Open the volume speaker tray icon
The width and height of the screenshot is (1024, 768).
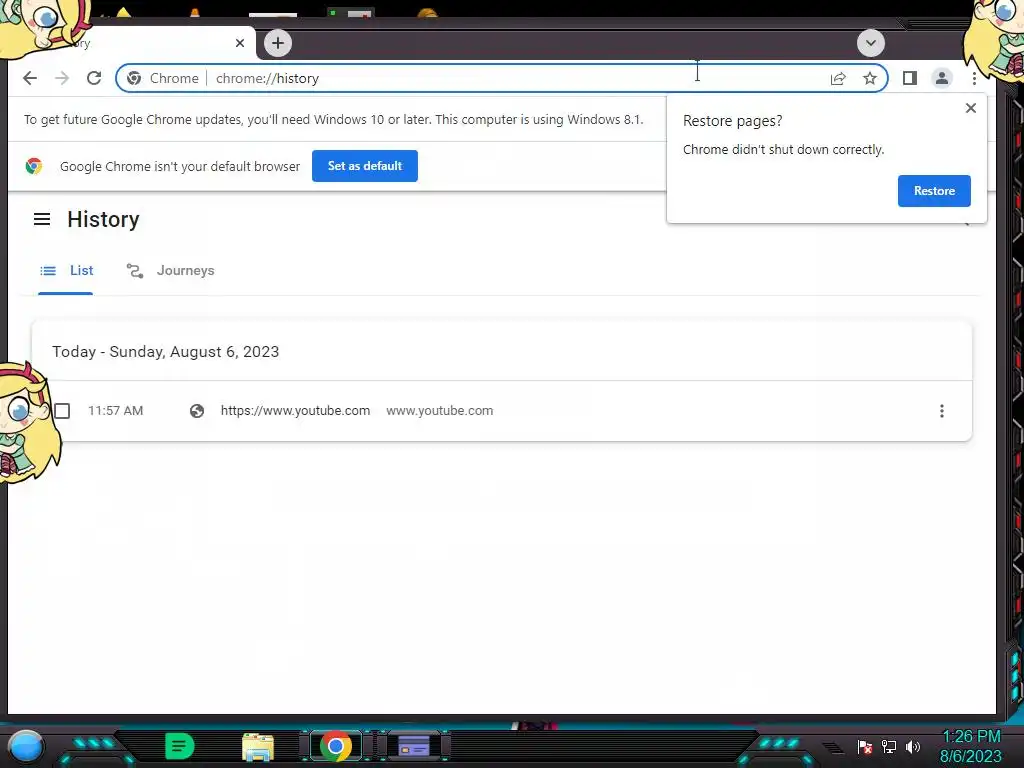tap(913, 747)
